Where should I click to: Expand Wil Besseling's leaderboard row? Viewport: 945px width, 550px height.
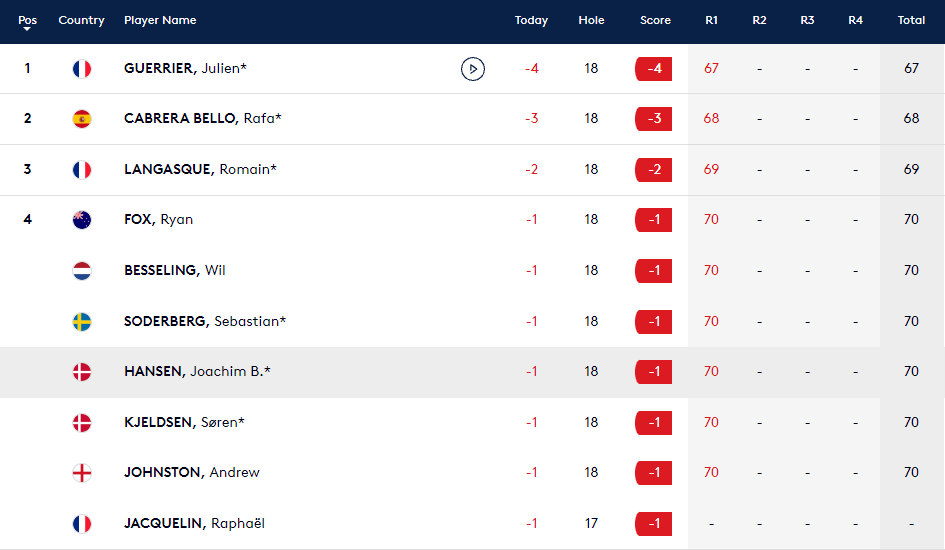coord(300,271)
